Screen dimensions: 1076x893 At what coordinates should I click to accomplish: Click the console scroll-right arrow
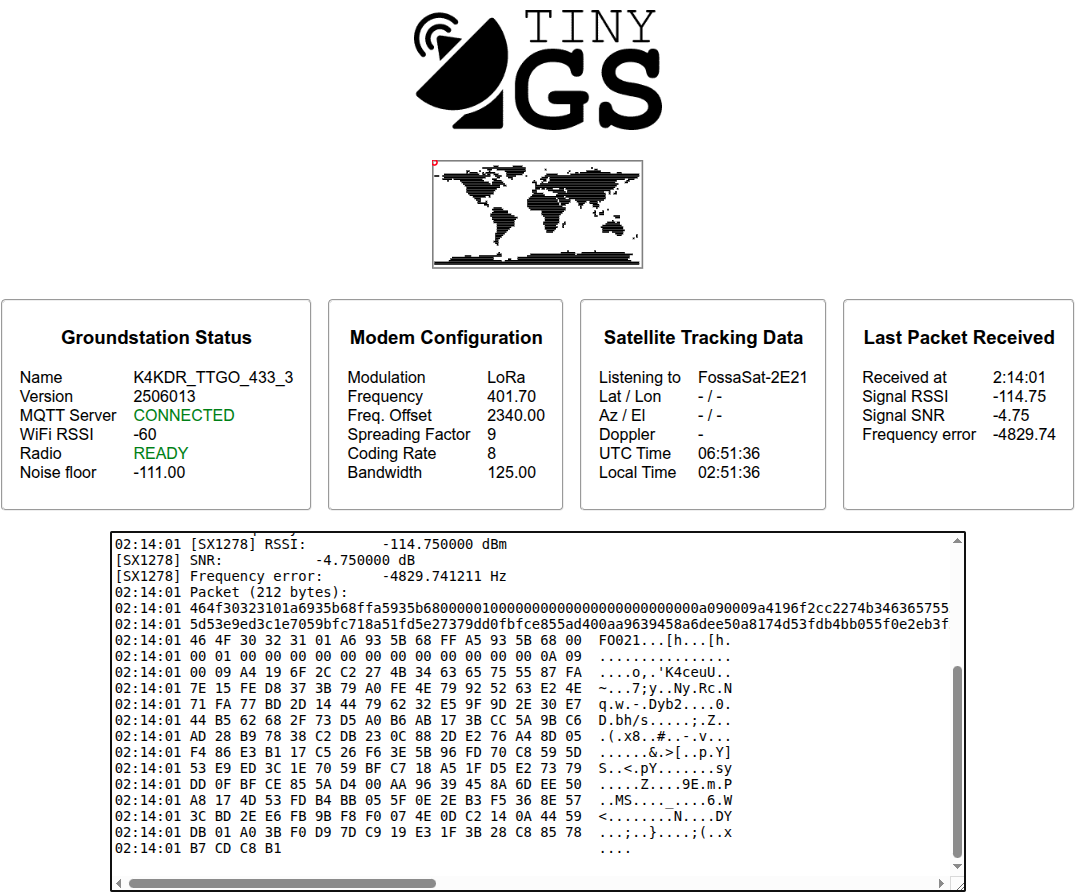pyautogui.click(x=941, y=883)
